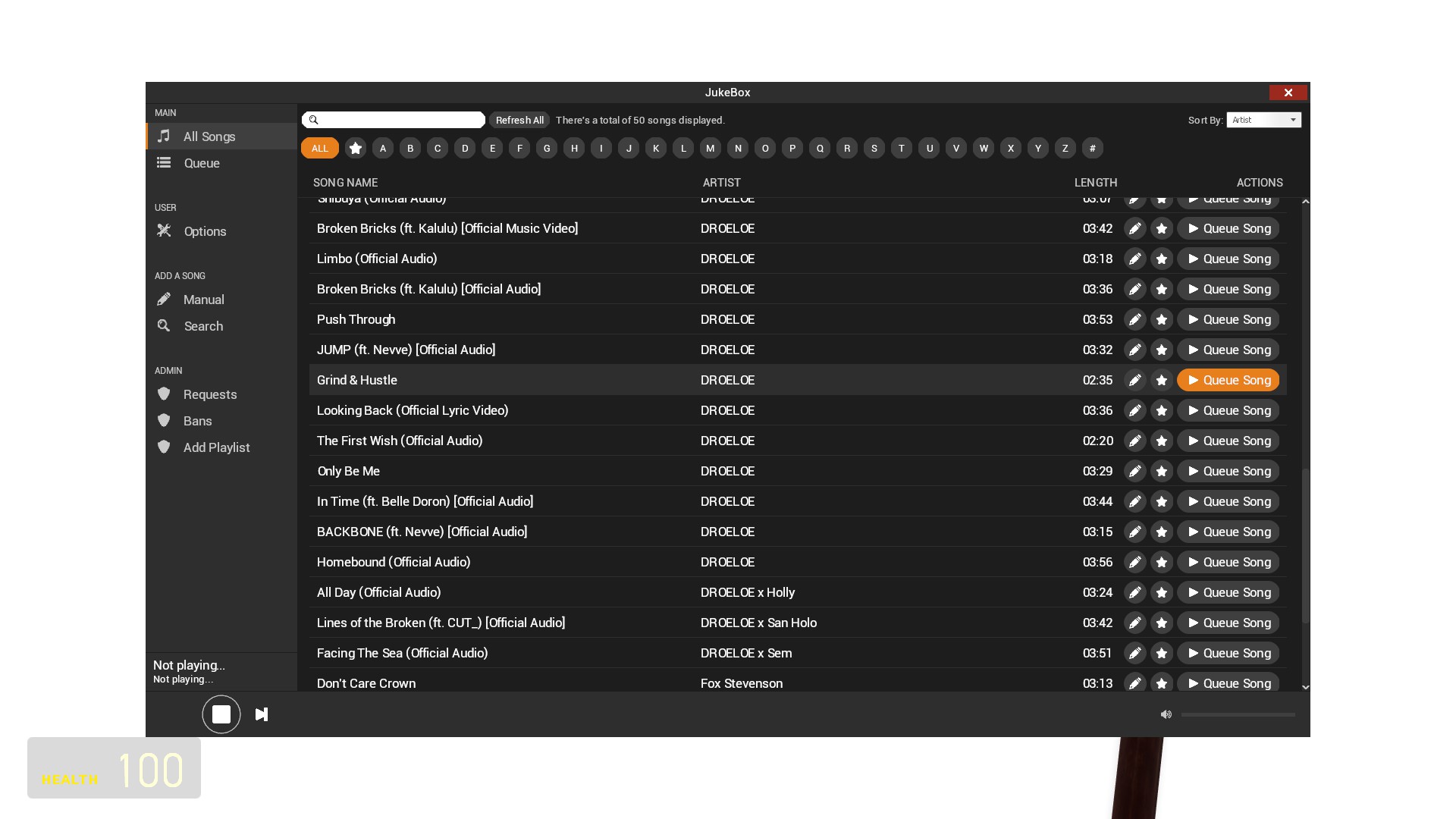Click the LENGTH column header

coord(1096,183)
